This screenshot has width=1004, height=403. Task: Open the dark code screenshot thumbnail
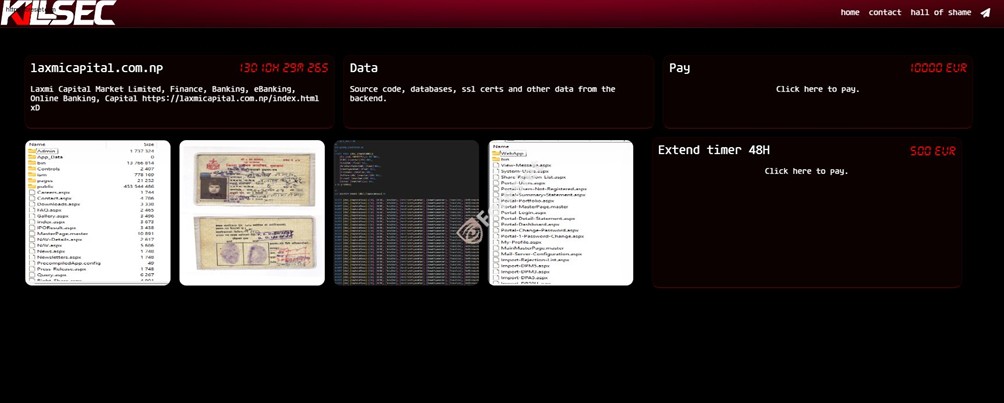[x=406, y=212]
